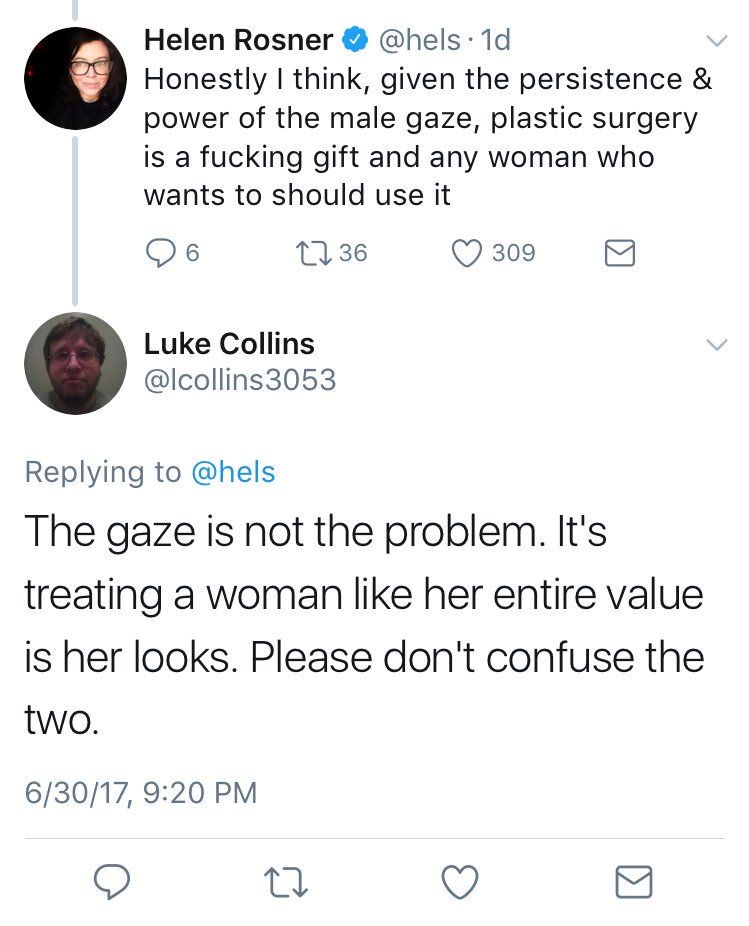Click the 1d timestamp on Helen's tweet
The height and width of the screenshot is (926, 749).
point(495,41)
